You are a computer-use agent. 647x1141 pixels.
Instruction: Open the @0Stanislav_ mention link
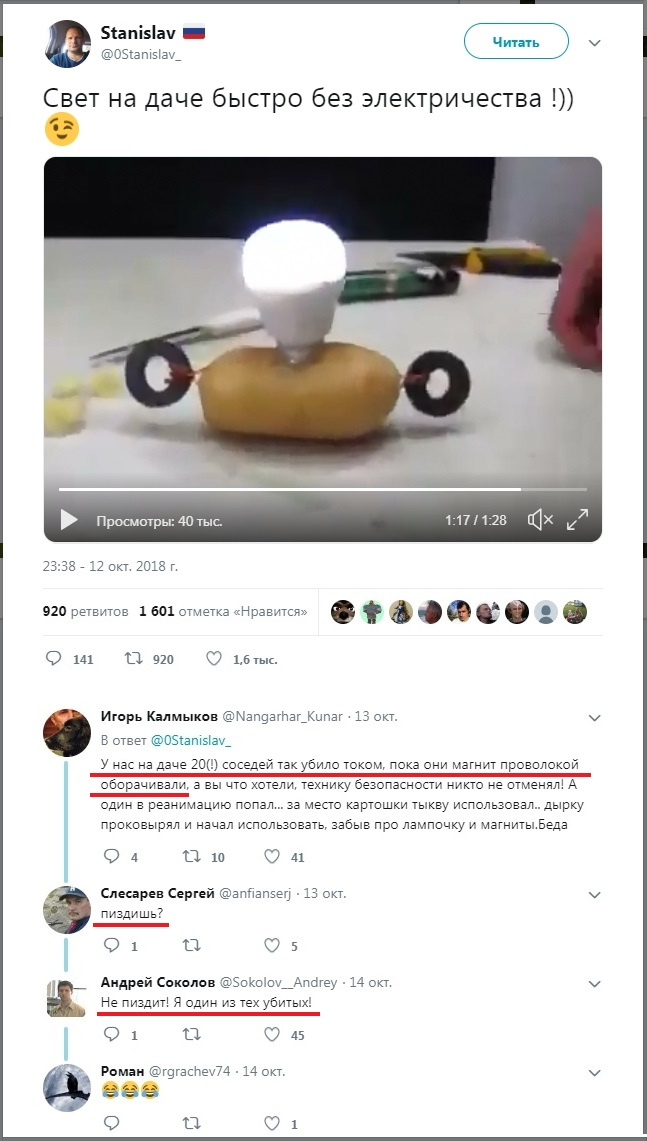click(190, 741)
